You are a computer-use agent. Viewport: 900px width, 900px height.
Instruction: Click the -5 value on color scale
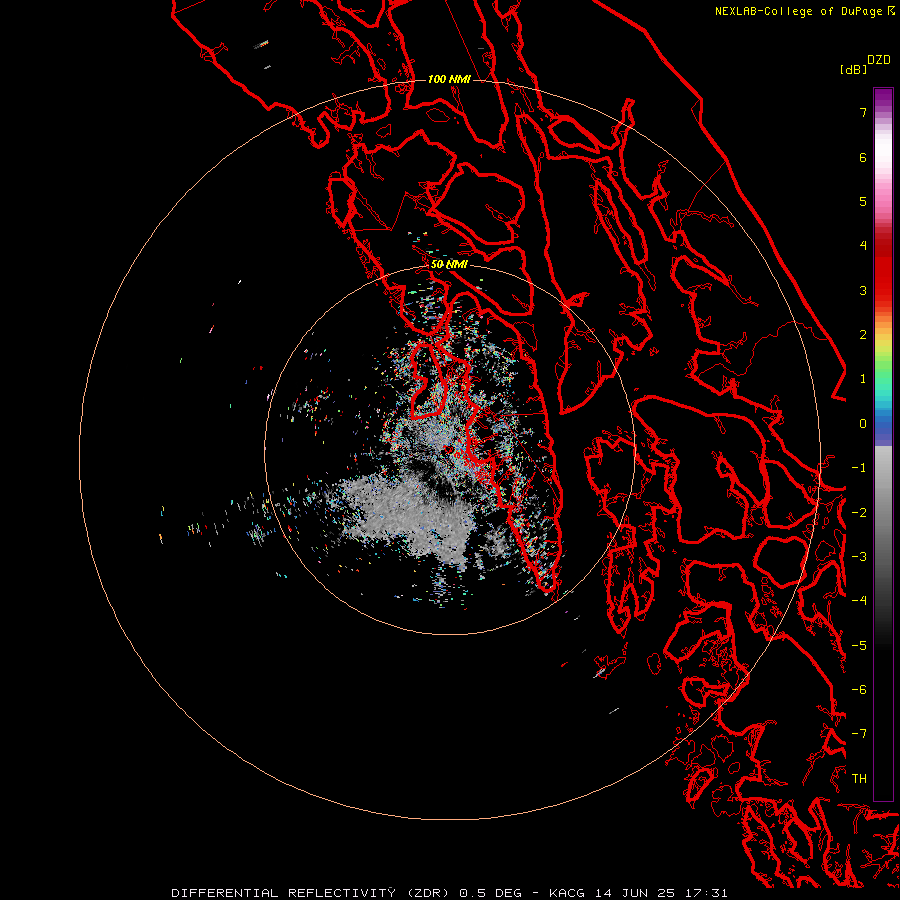pos(859,646)
